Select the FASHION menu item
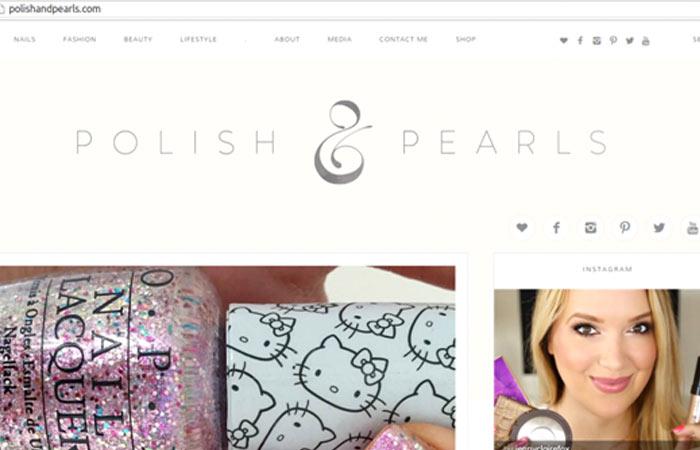Screen dimensions: 700x450 pos(79,39)
